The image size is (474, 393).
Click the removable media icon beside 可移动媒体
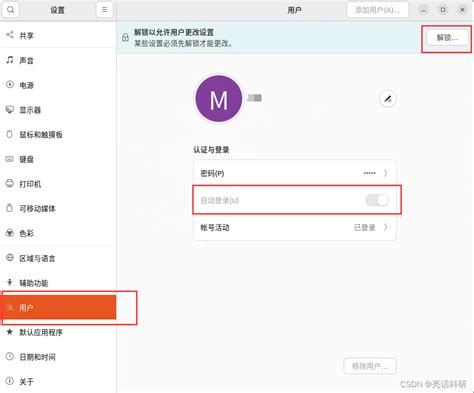click(10, 208)
